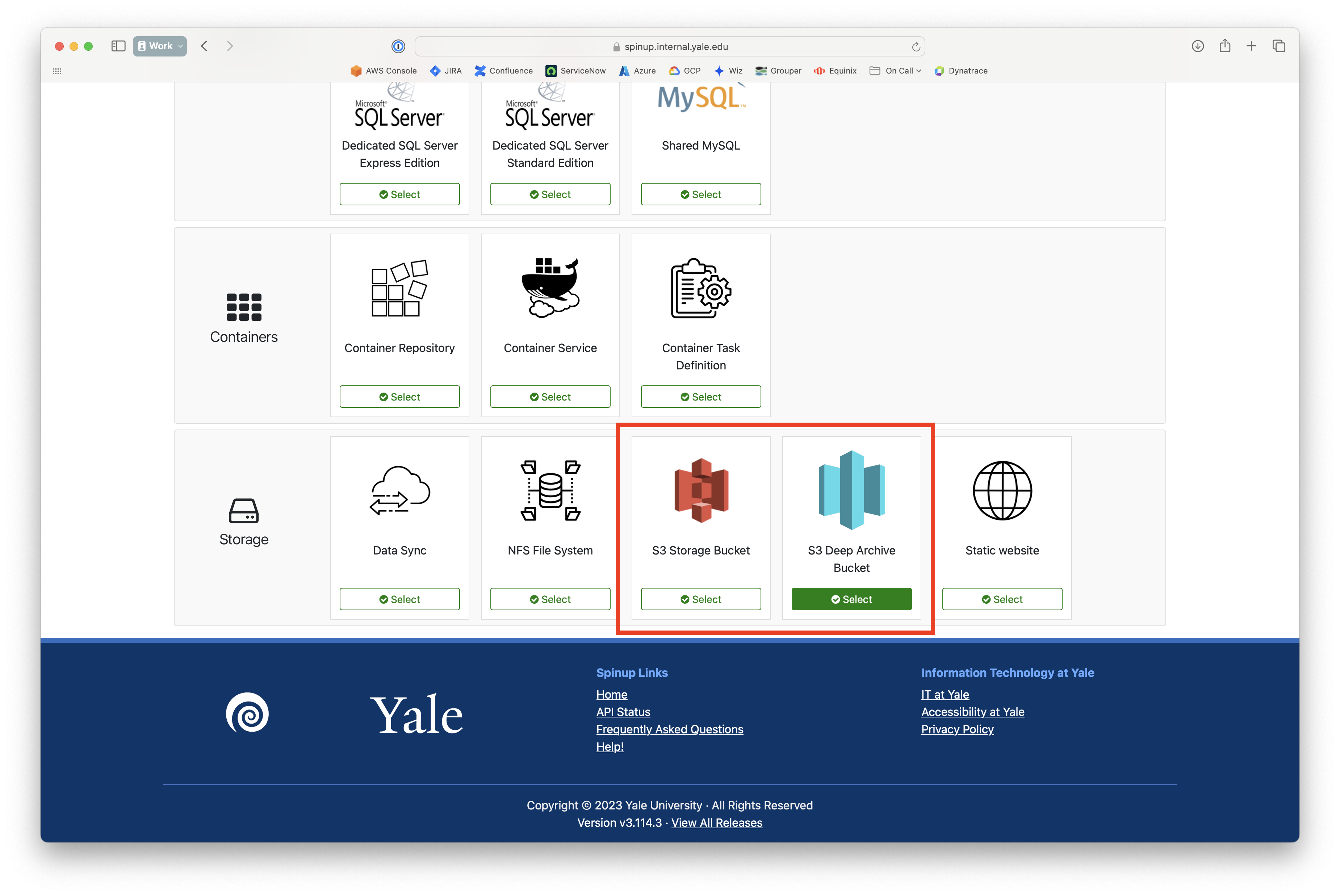Click the Safari share icon

coord(1224,46)
